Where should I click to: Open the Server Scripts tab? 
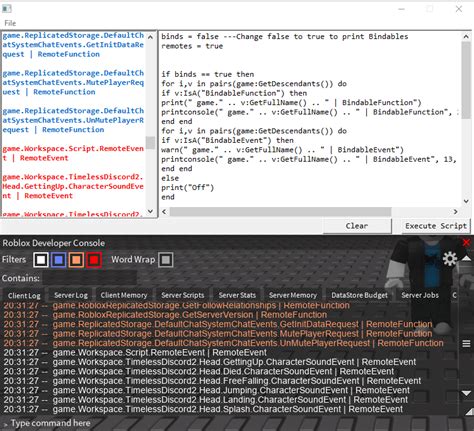(x=183, y=295)
